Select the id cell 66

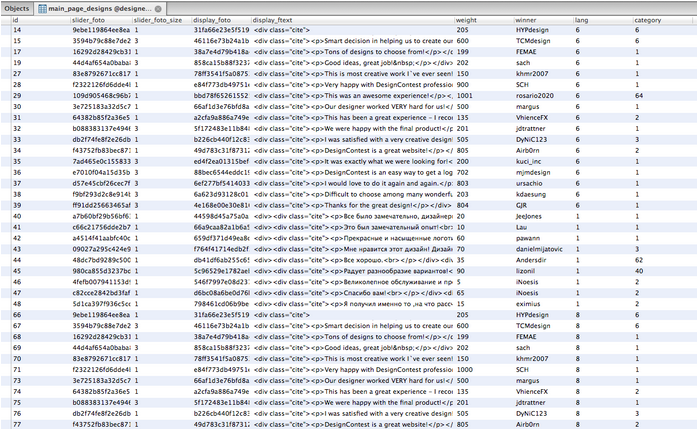click(17, 315)
